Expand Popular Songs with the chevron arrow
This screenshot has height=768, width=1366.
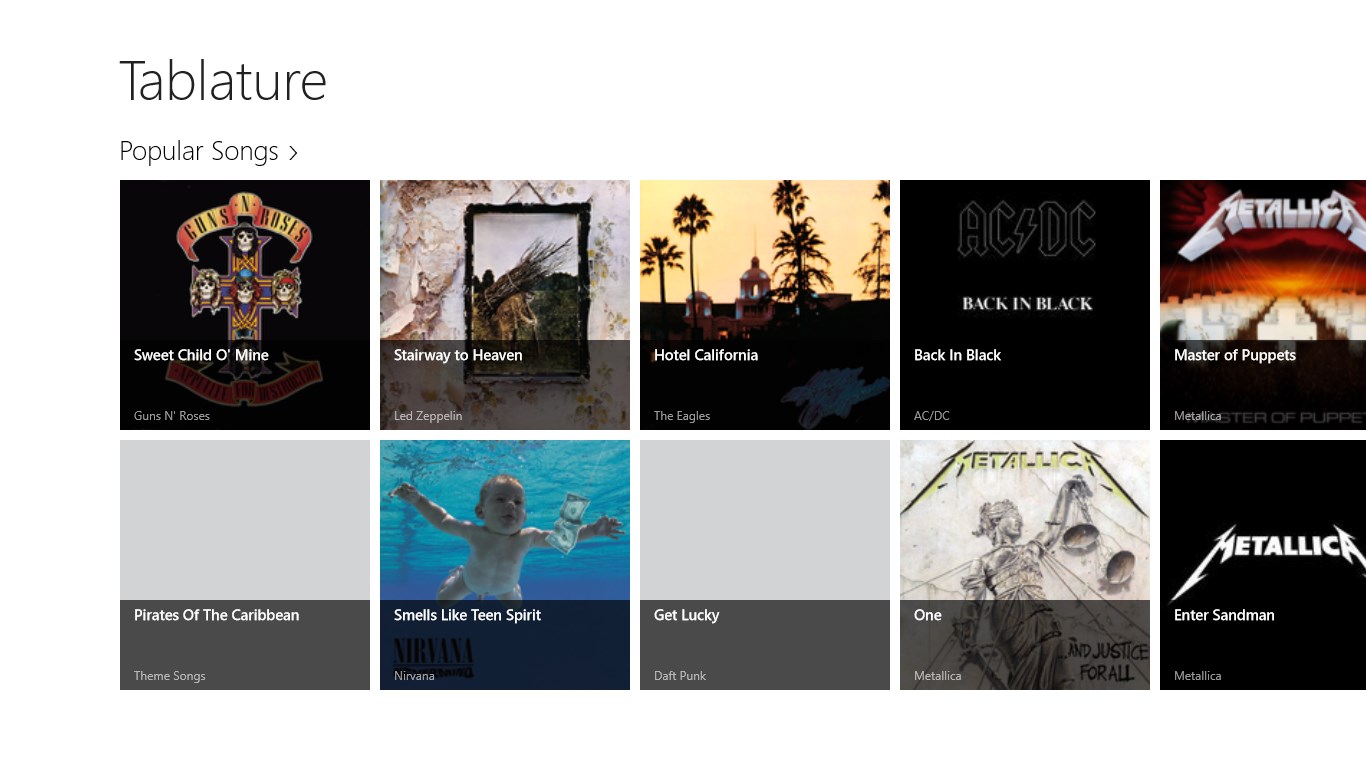coord(293,153)
